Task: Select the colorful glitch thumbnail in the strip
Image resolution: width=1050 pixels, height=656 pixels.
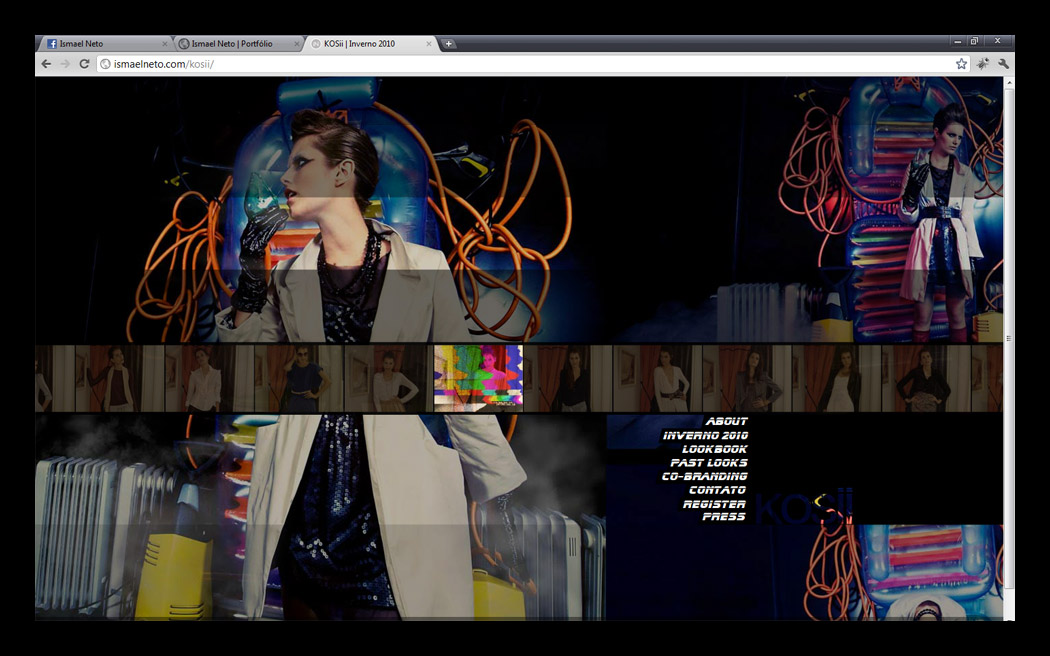Action: [478, 378]
